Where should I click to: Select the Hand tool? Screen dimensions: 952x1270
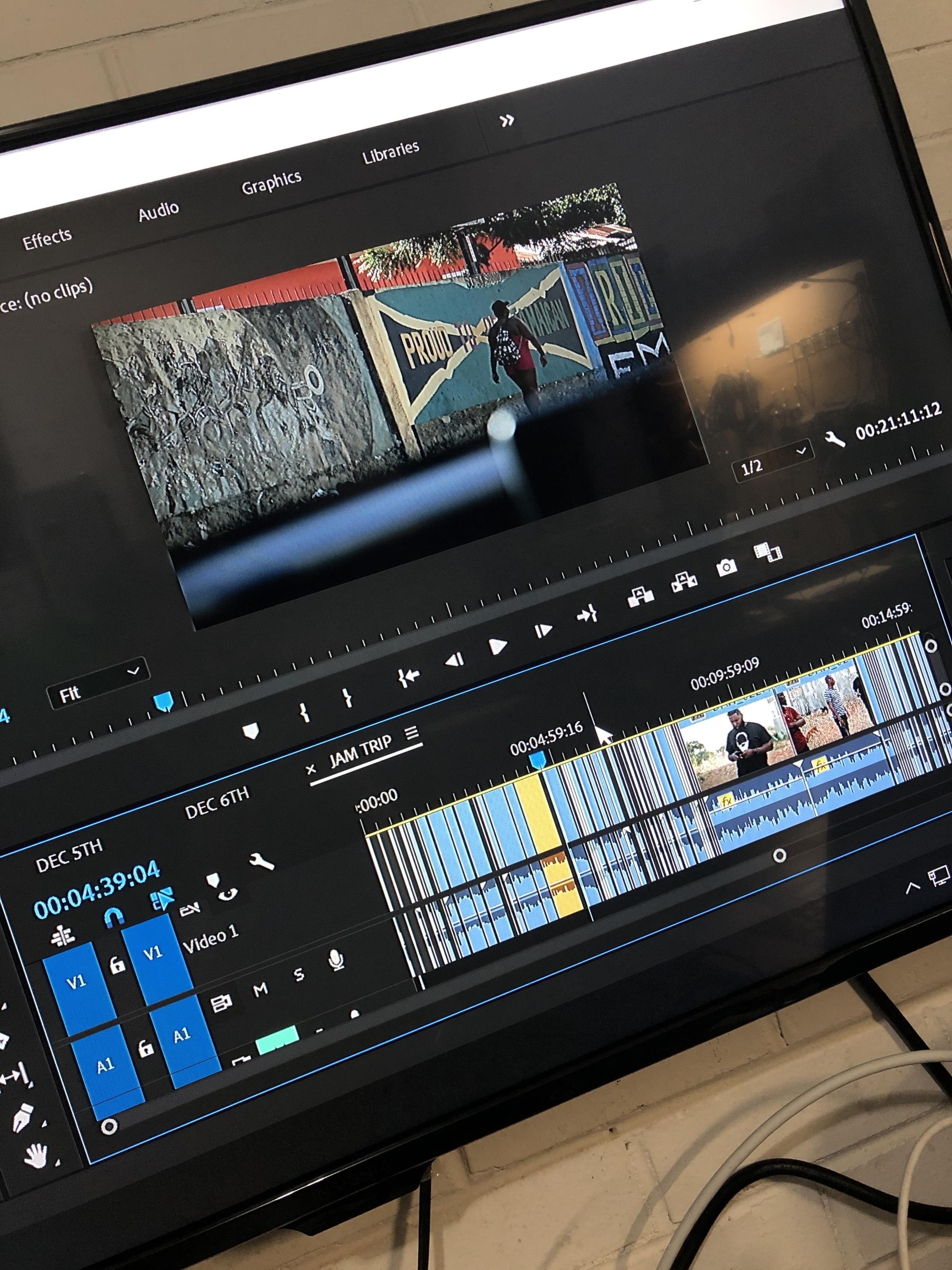(x=37, y=1154)
